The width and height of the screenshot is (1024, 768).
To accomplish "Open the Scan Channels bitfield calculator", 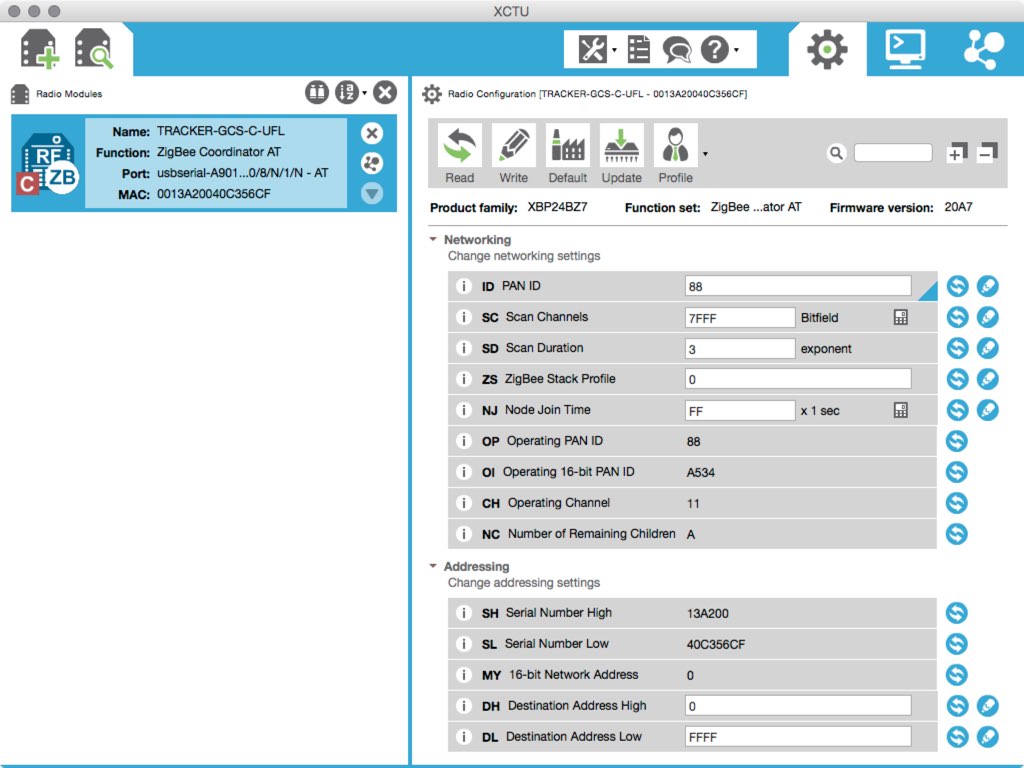I will coord(901,317).
